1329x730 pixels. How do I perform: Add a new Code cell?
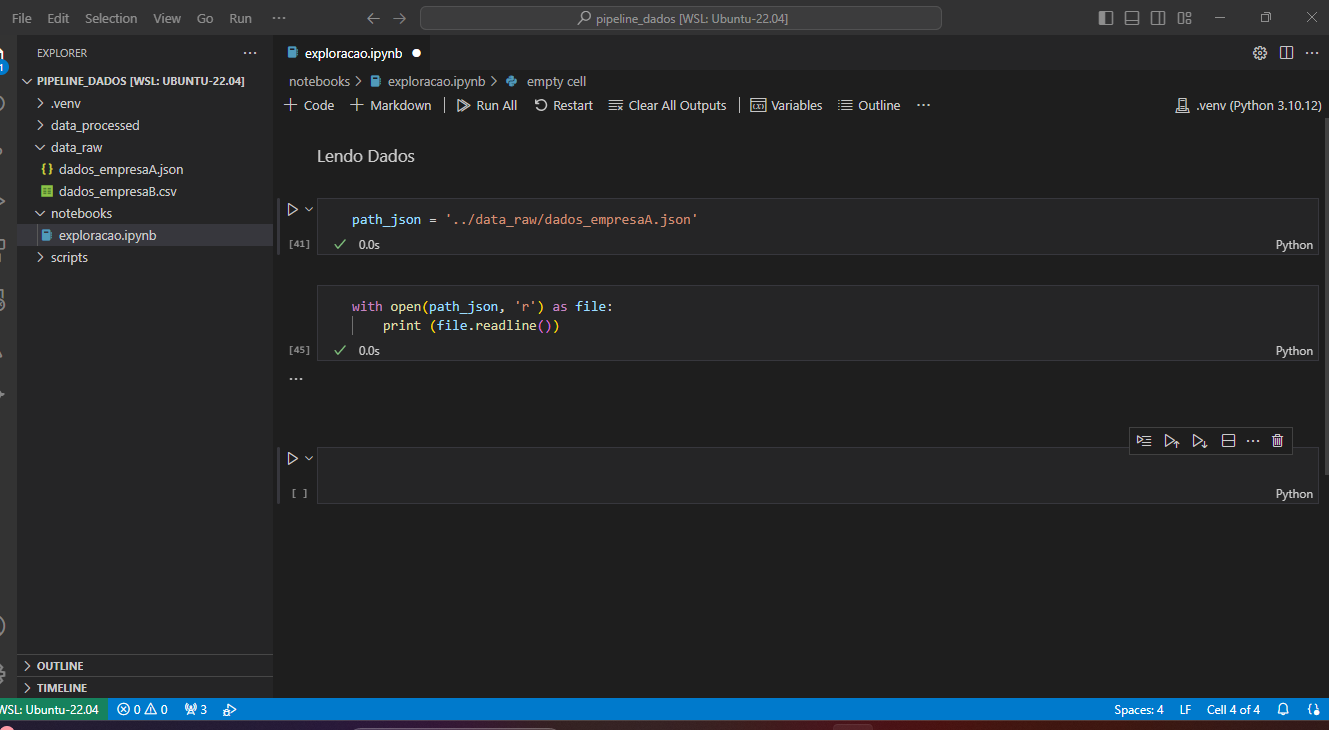pyautogui.click(x=309, y=105)
